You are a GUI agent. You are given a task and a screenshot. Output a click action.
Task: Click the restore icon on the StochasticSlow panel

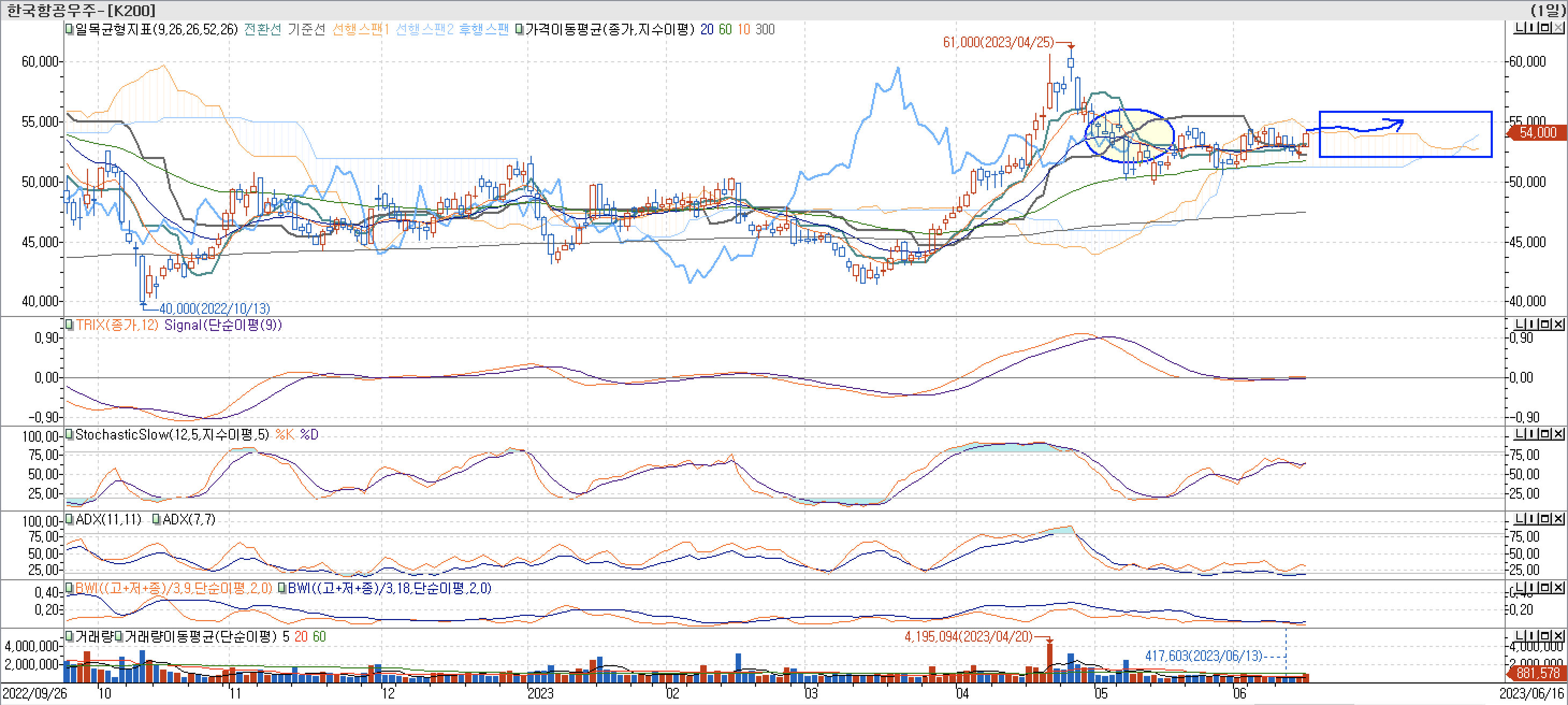(x=1546, y=435)
